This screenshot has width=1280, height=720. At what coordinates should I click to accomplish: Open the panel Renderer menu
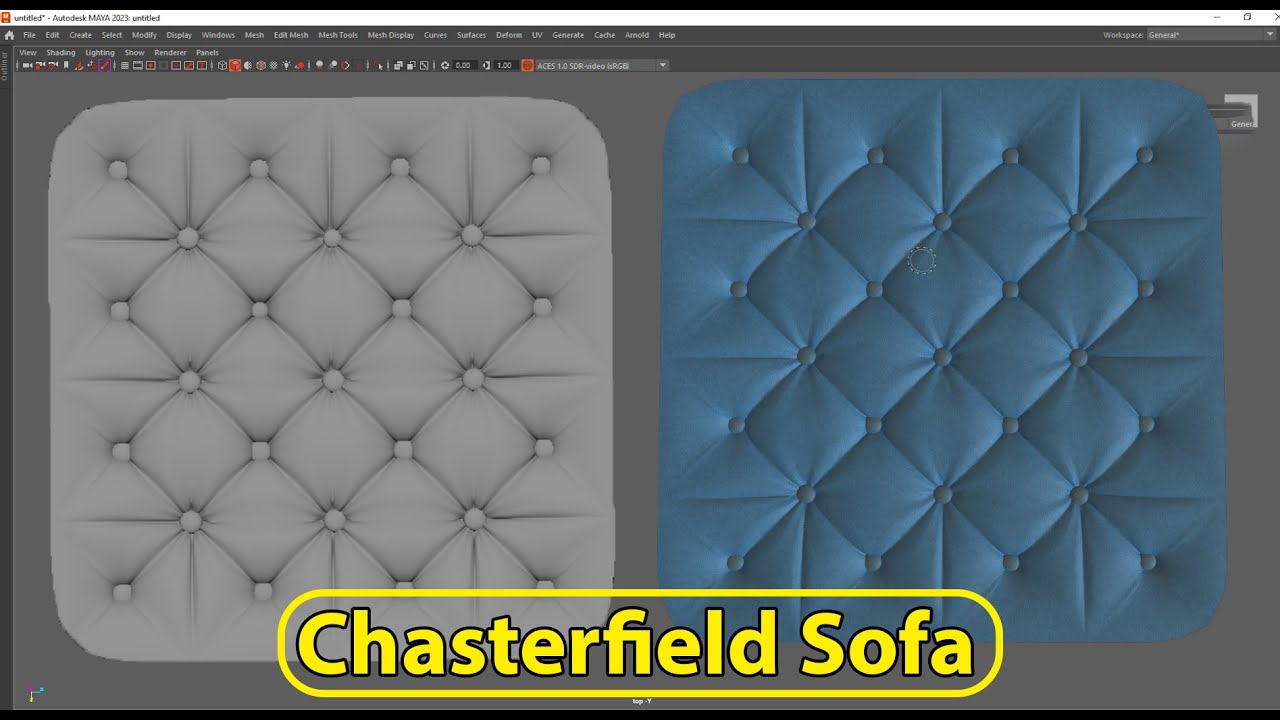point(170,52)
